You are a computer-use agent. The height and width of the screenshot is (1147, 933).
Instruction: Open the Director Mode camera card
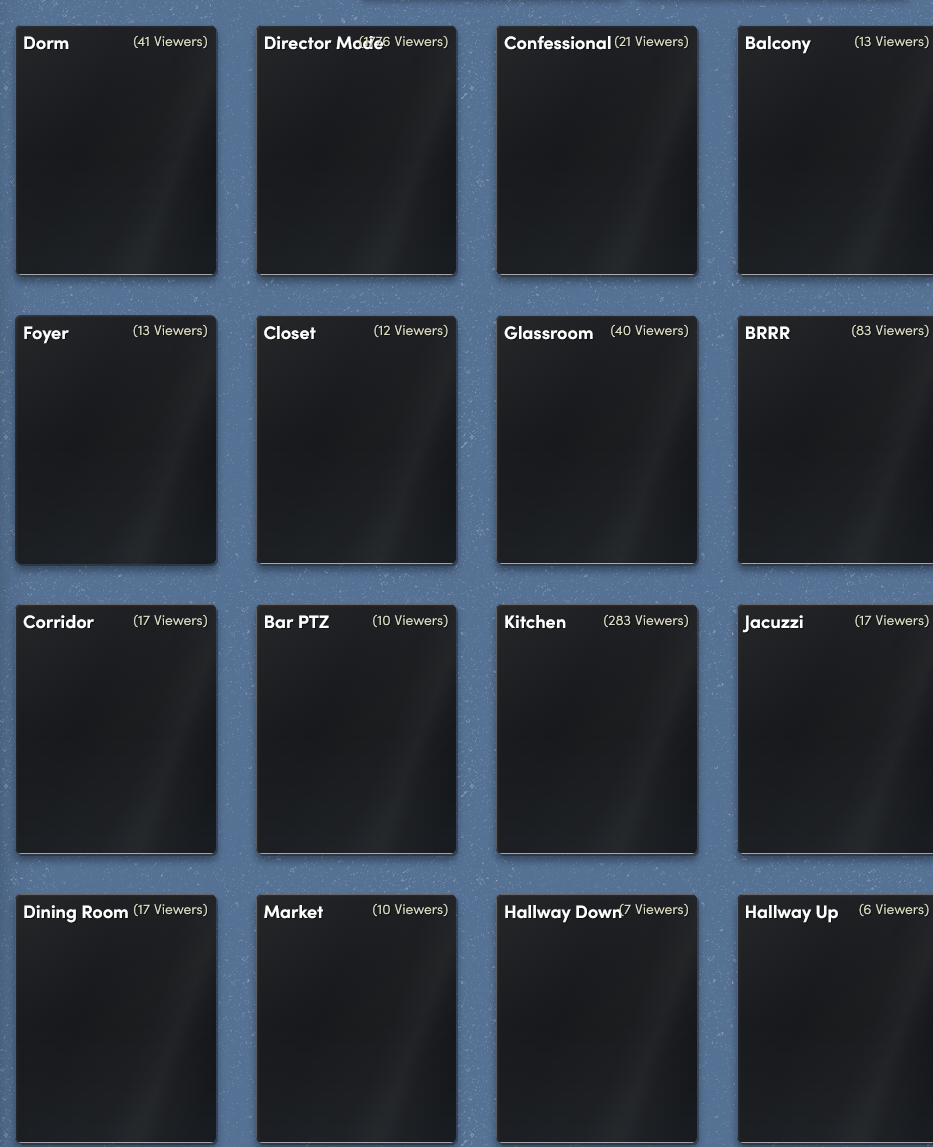(x=356, y=151)
